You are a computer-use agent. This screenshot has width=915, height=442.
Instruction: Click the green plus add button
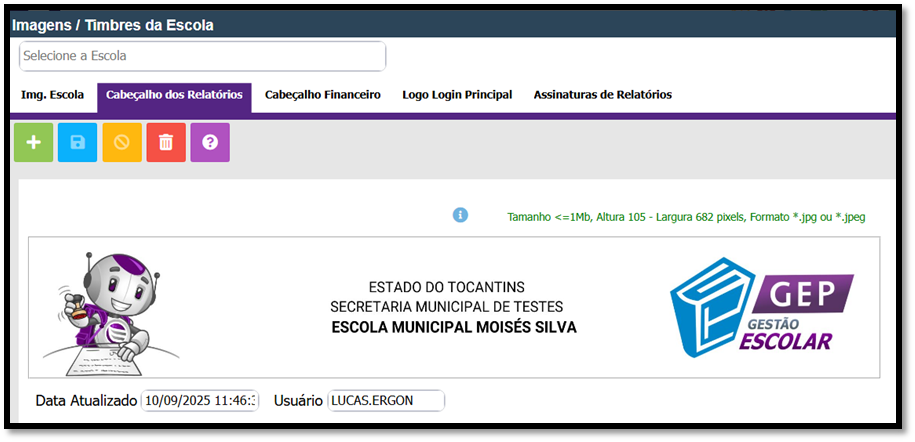(x=34, y=142)
